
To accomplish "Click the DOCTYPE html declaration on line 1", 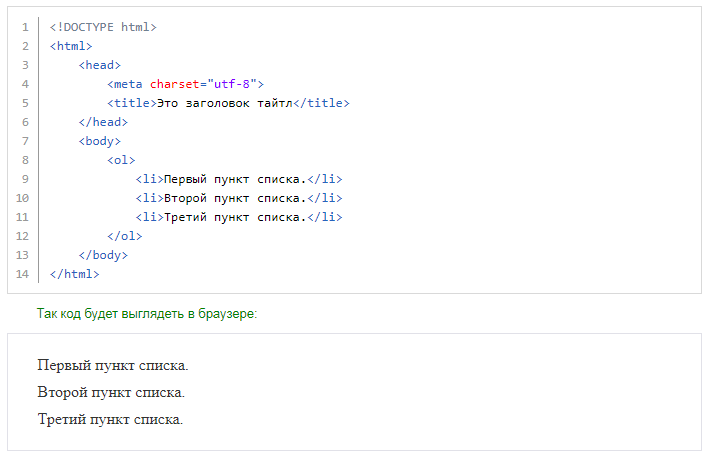I will coord(103,27).
